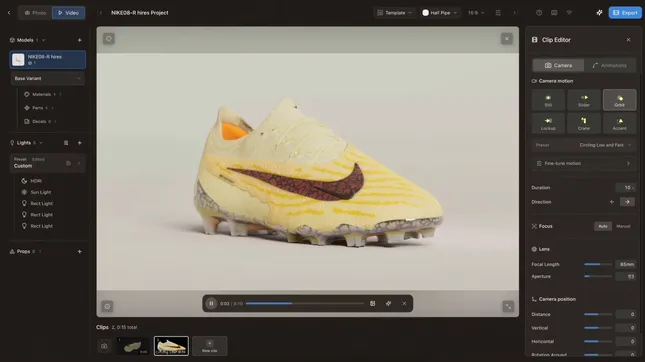This screenshot has width=645, height=362.
Task: Click the playback progress bar
Action: (305, 304)
